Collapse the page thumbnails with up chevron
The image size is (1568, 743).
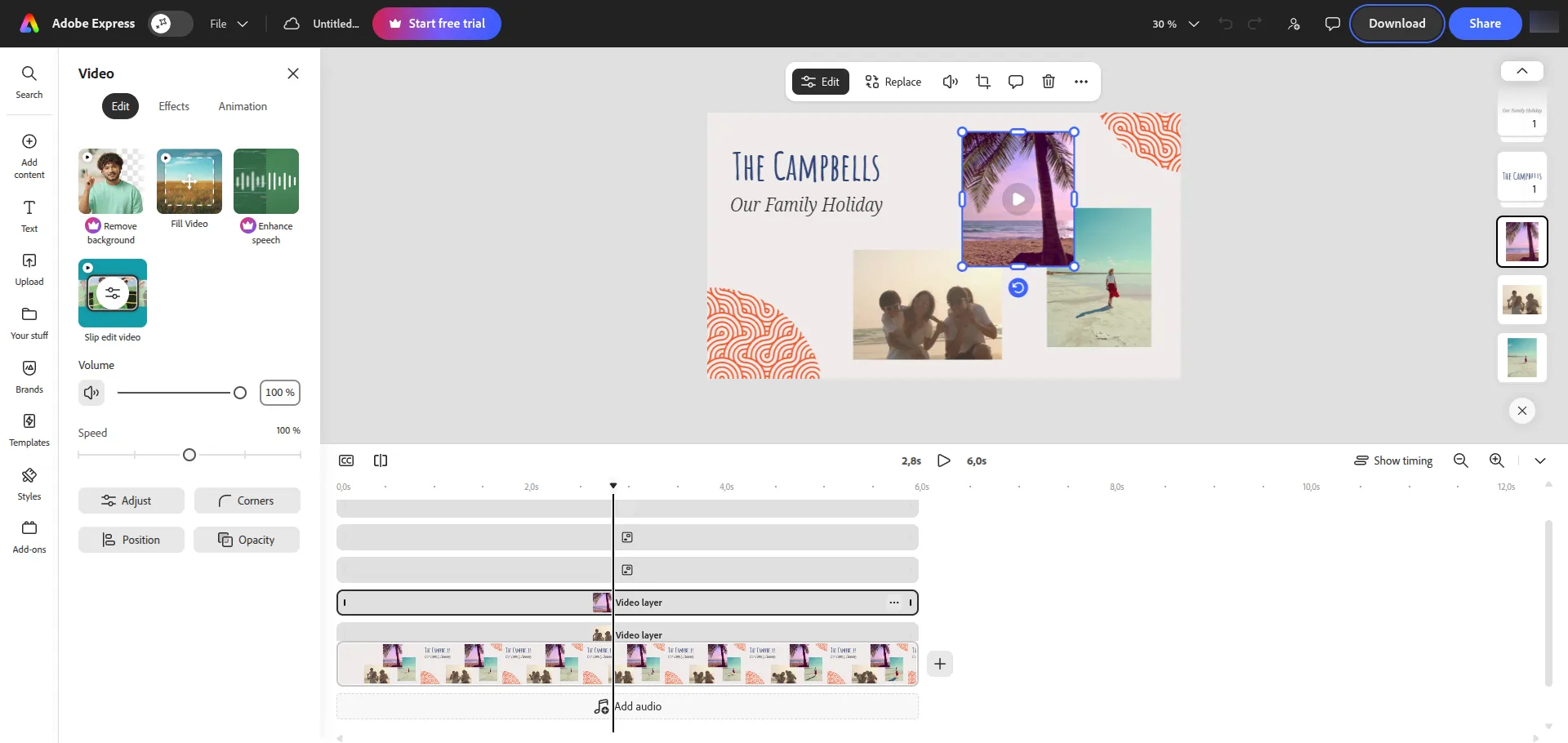coord(1522,71)
